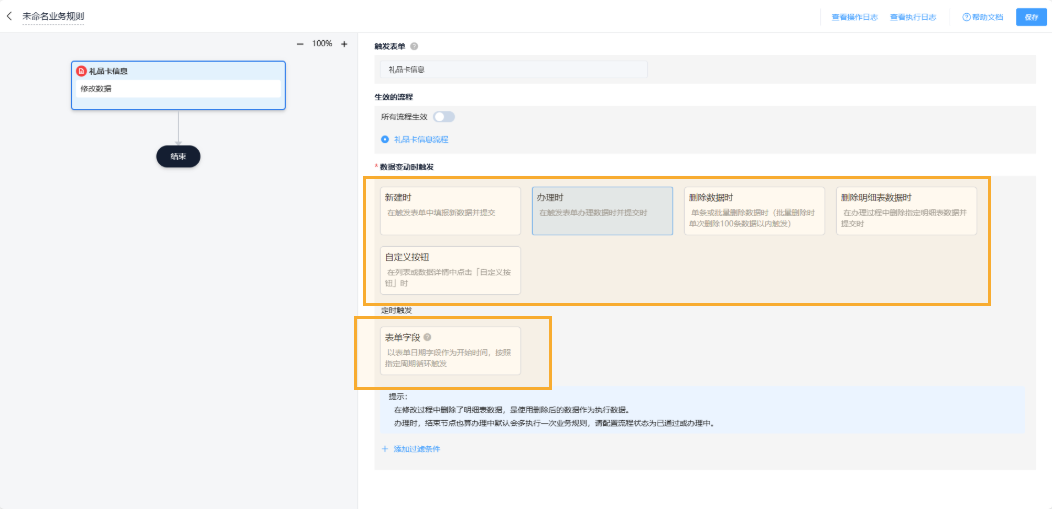The image size is (1052, 509).
Task: Click the red icon on 礼品卡信息 node
Action: point(81,70)
